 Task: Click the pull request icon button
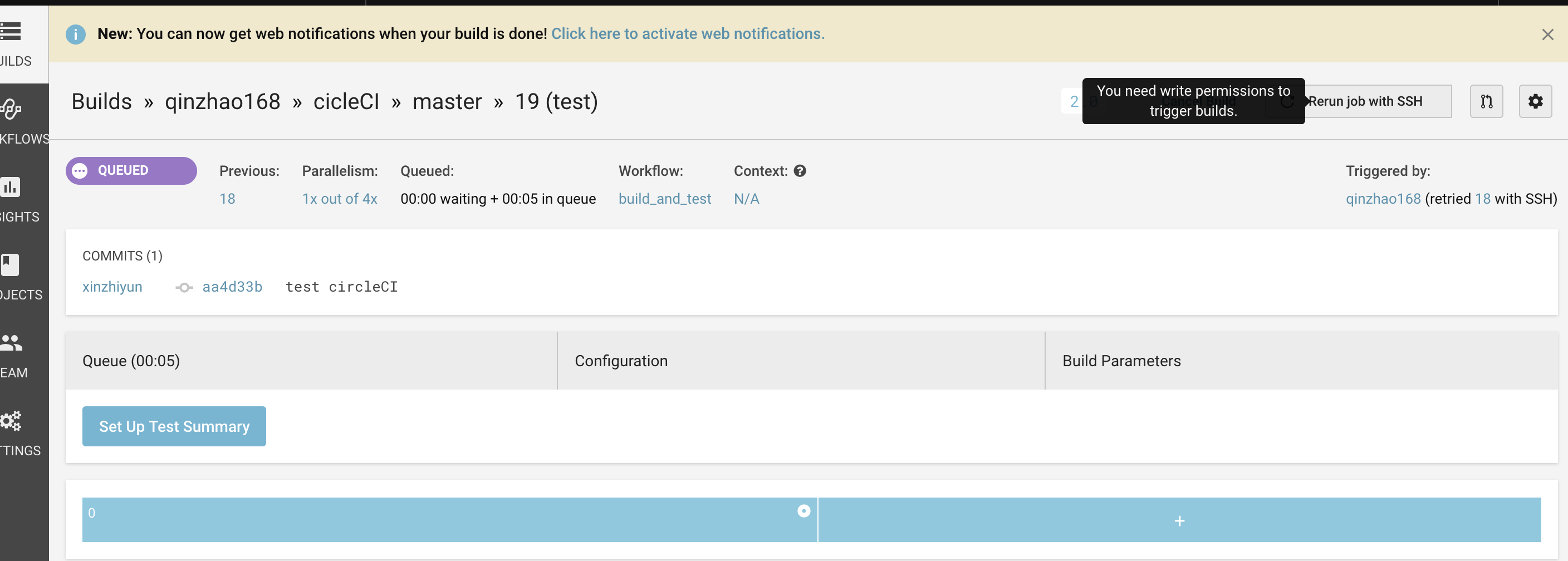[x=1487, y=101]
